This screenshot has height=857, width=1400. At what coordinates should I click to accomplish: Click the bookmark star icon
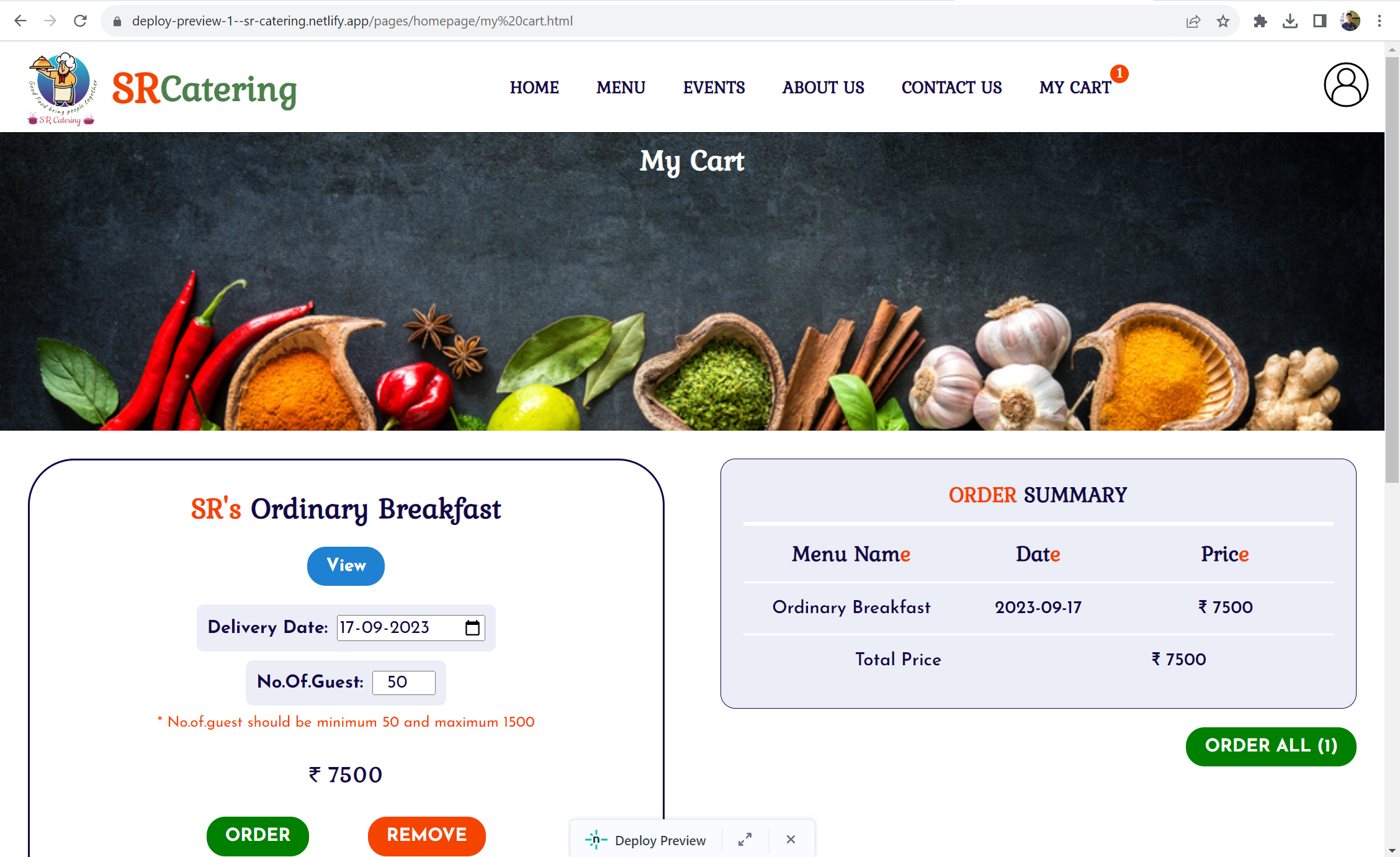coord(1223,22)
